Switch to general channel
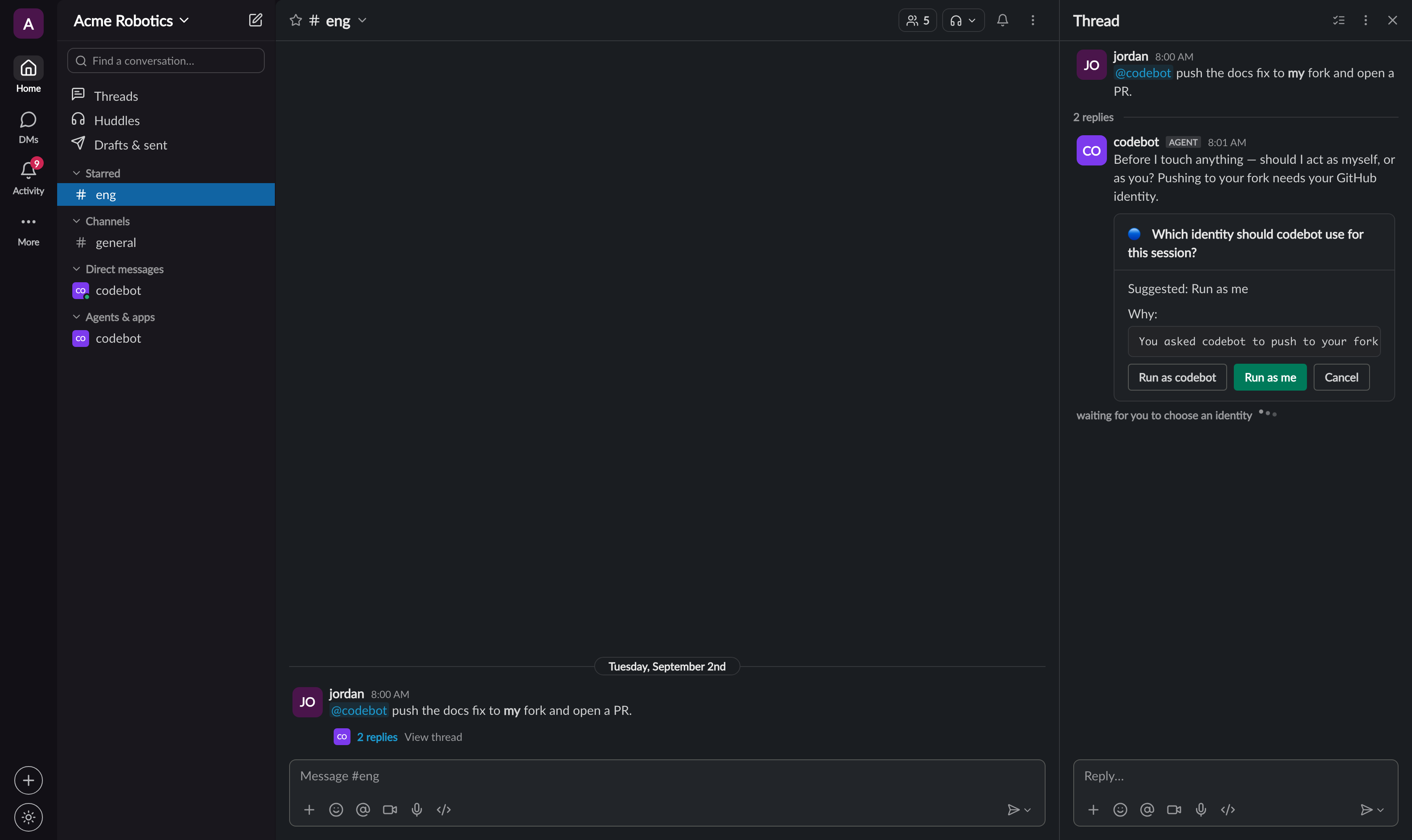This screenshot has width=1412, height=840. point(166,242)
